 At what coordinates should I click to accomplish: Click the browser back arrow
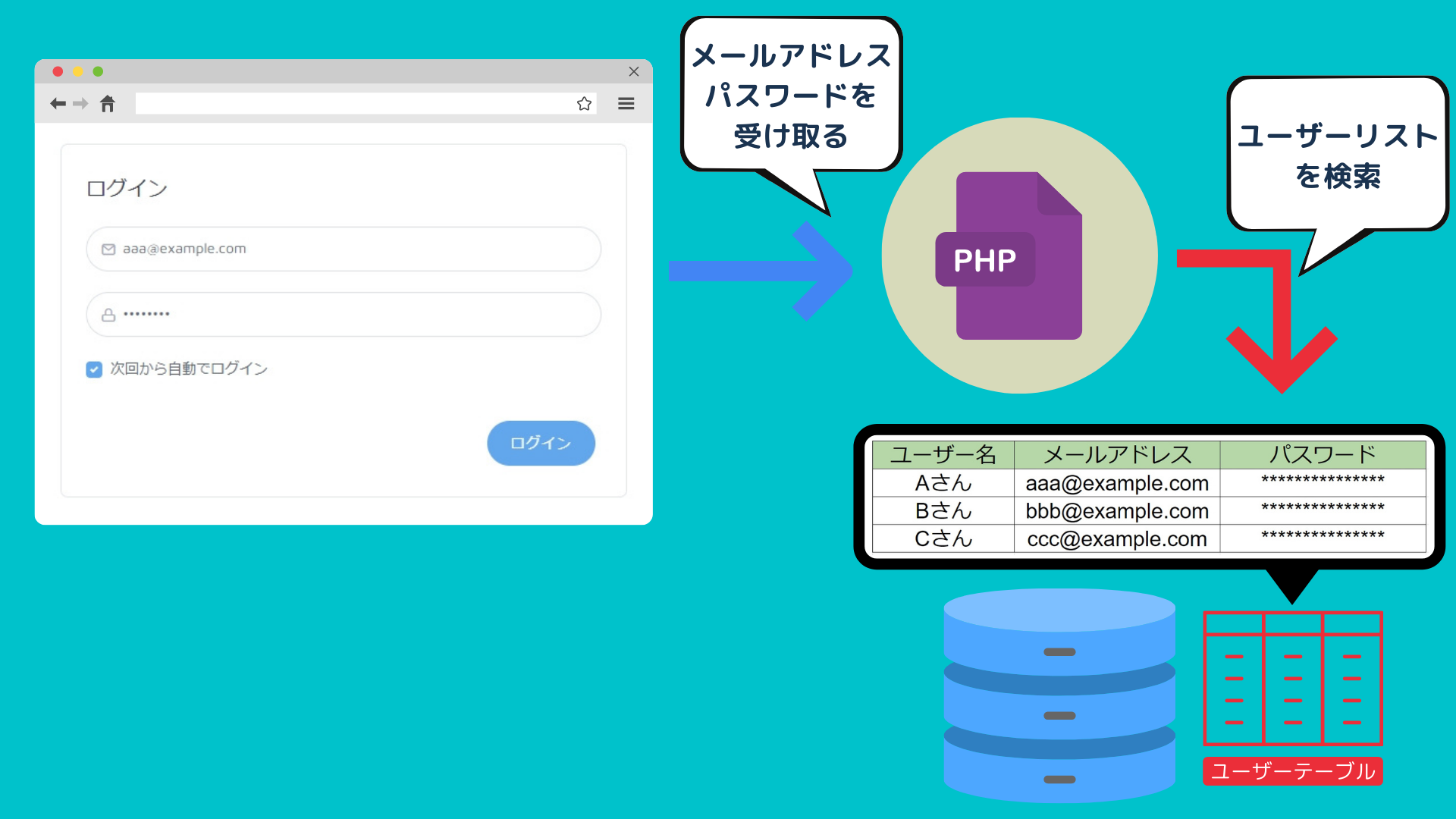58,104
